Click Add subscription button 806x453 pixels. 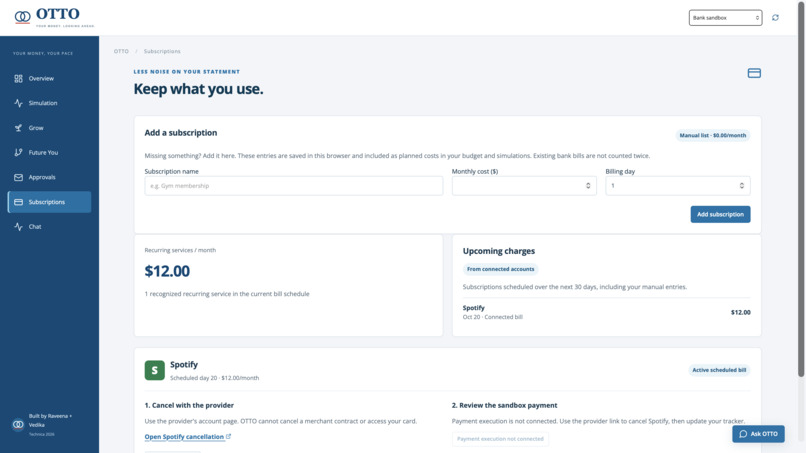point(720,214)
